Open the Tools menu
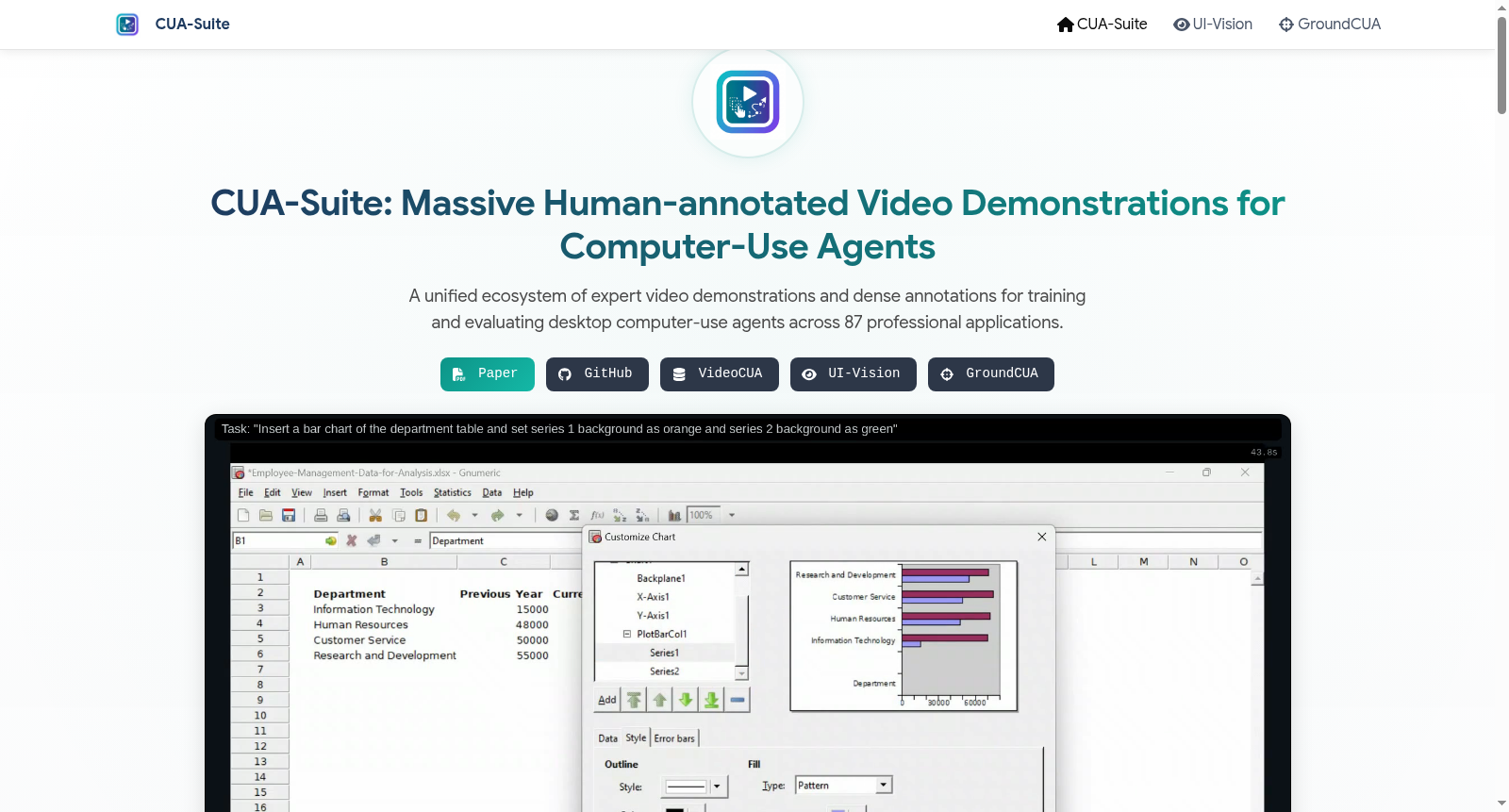Screen dimensions: 1509x812 pyautogui.click(x=411, y=492)
